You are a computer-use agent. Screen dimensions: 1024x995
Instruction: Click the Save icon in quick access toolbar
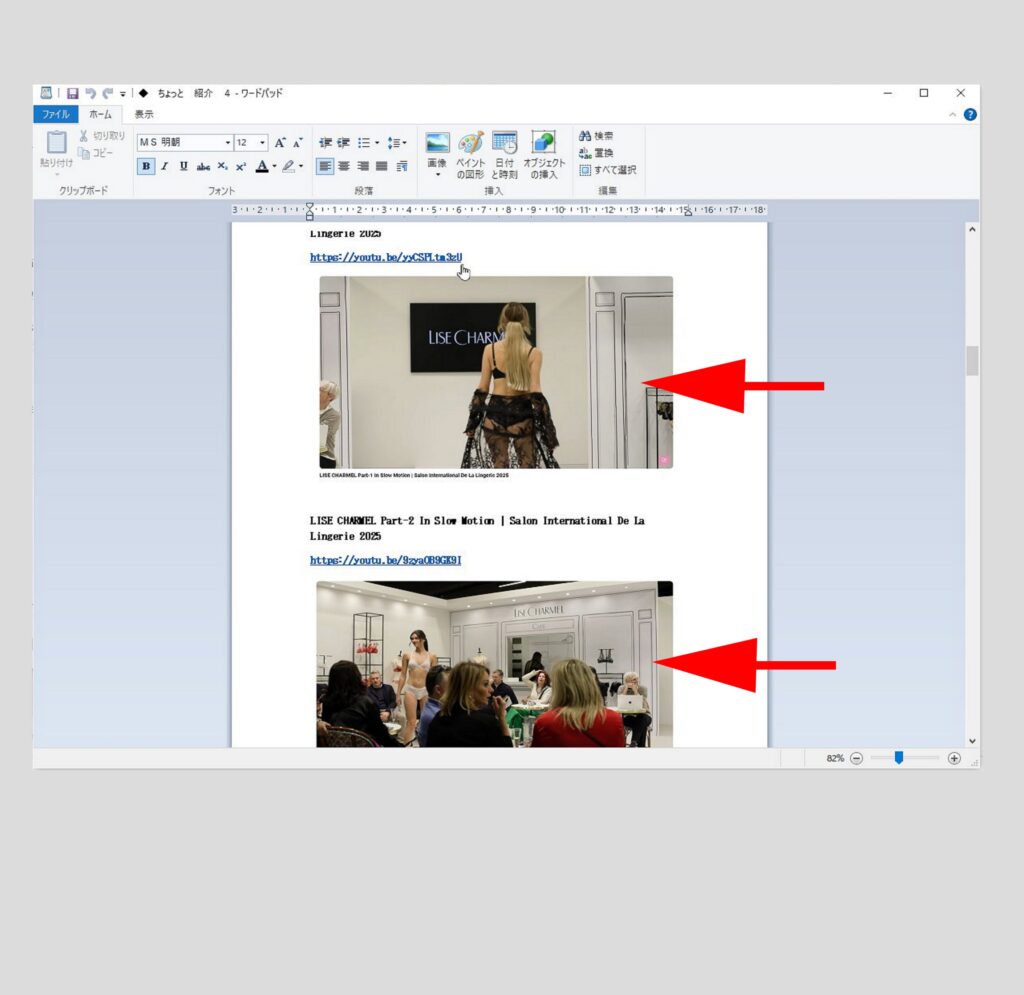pos(72,93)
